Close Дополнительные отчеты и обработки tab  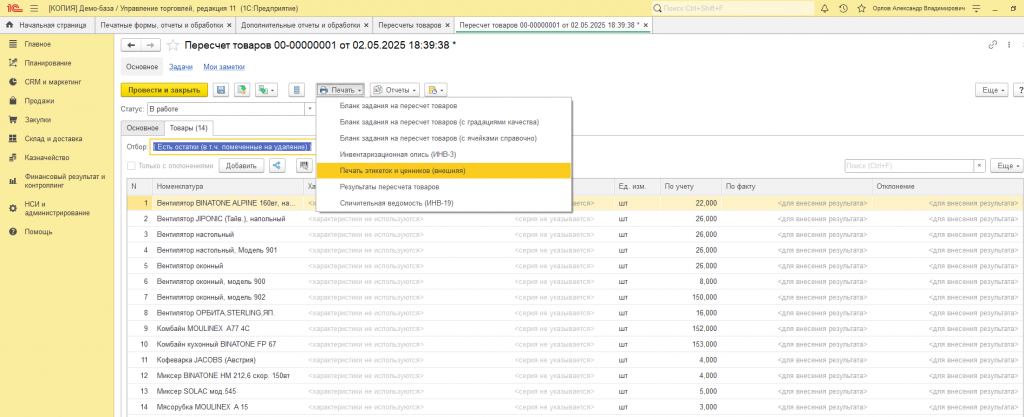pos(367,25)
